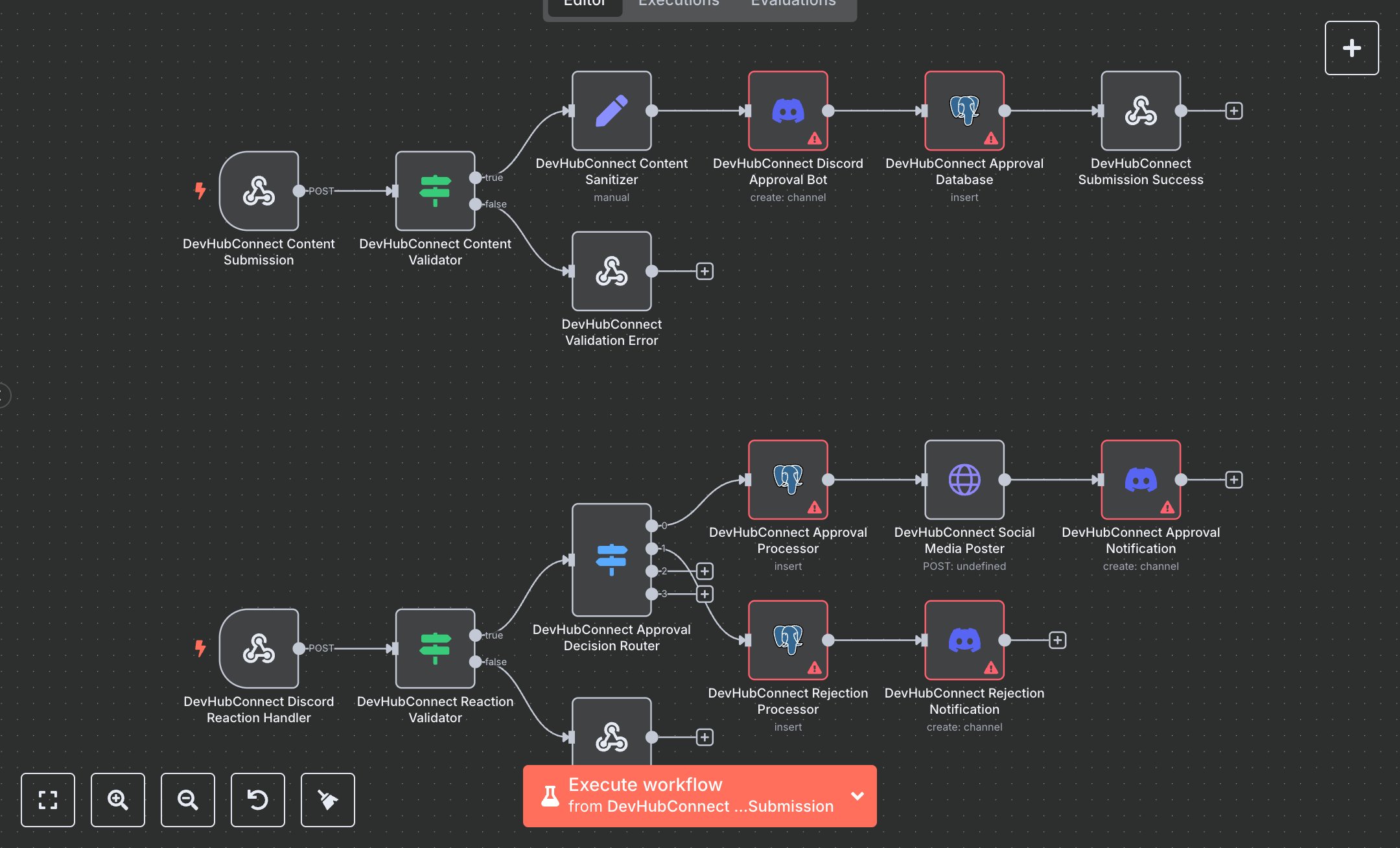The height and width of the screenshot is (848, 1400).
Task: Open the DevHubConnect Submission Success webhook node
Action: coord(1140,111)
